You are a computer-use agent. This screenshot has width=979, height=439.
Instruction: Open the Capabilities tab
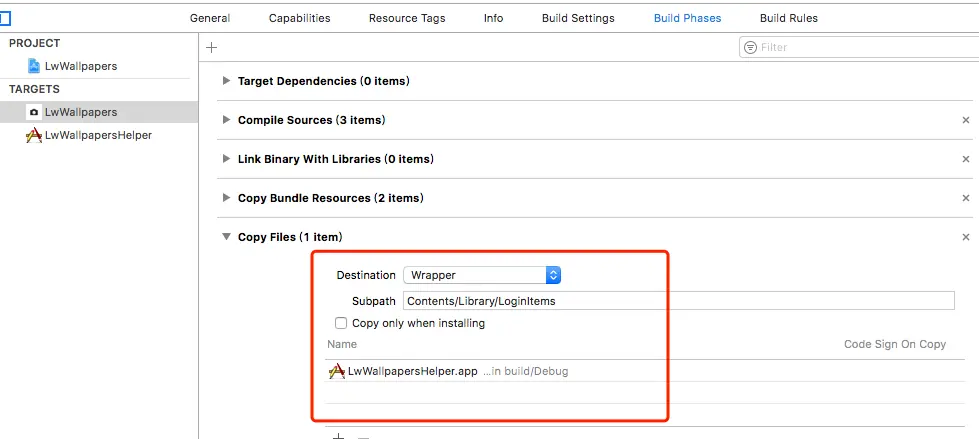[299, 18]
